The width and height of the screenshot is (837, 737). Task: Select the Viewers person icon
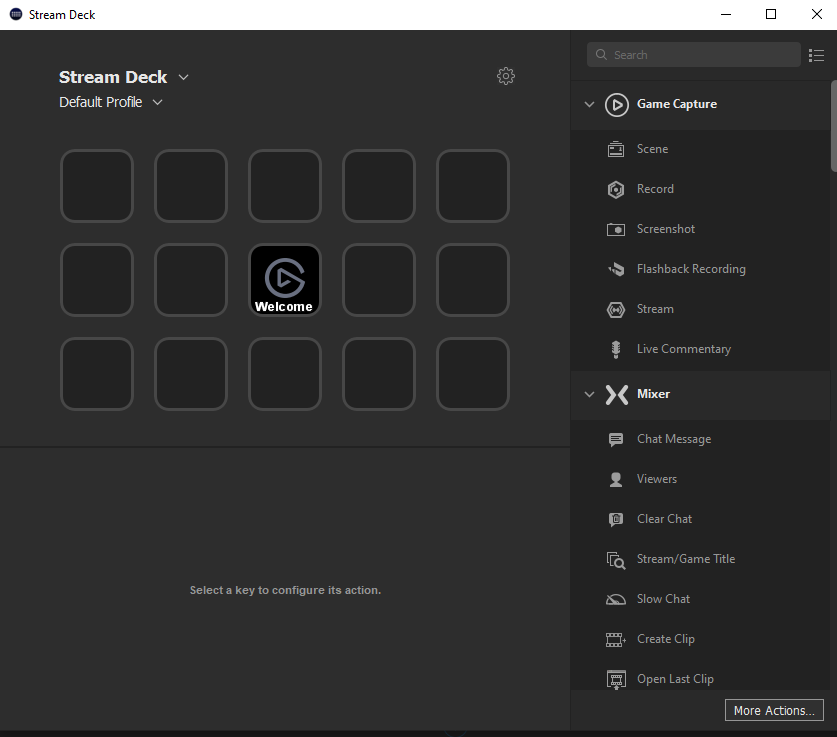point(616,480)
